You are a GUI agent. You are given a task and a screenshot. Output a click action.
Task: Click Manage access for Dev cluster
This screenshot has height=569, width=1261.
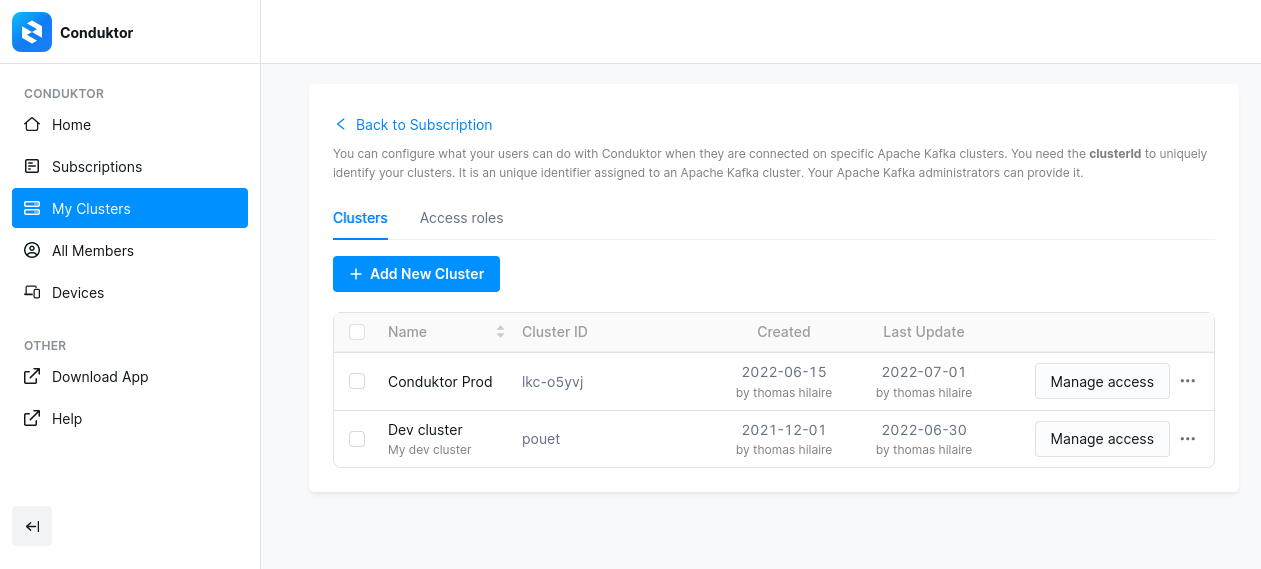pyautogui.click(x=1102, y=439)
